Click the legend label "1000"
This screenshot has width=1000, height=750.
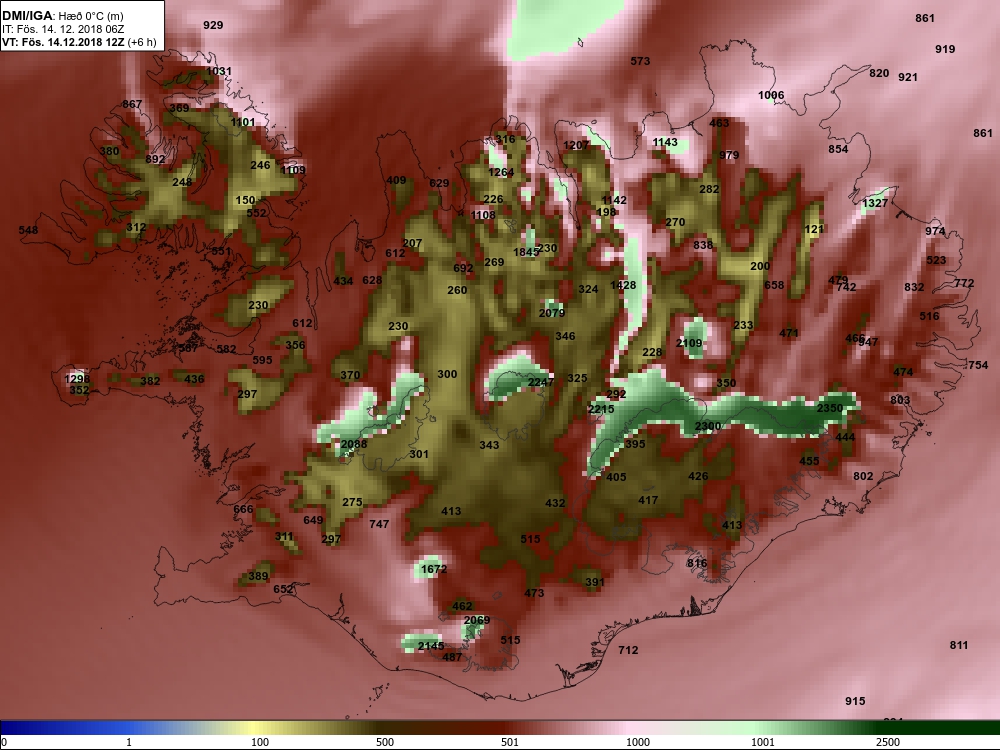pyautogui.click(x=638, y=742)
